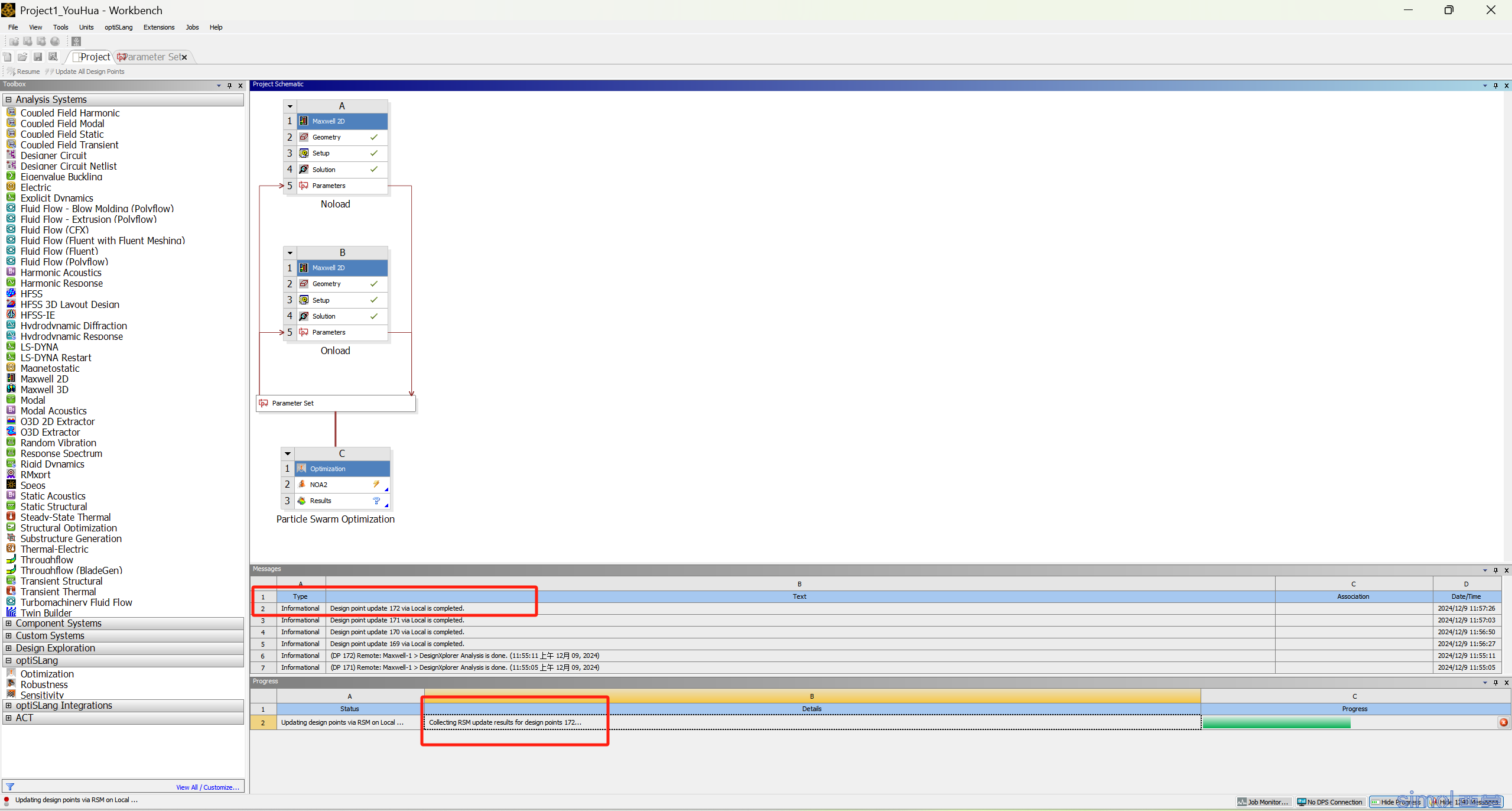Switch to the Parameter Set tab
Image resolution: width=1512 pixels, height=811 pixels.
tap(151, 57)
